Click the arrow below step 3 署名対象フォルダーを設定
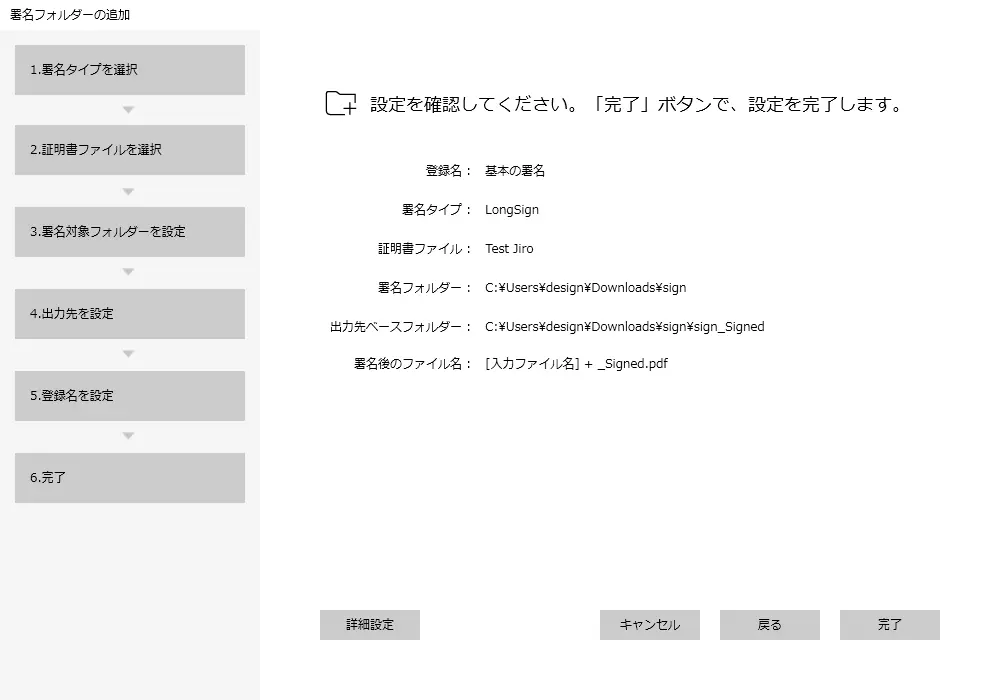1000x700 pixels. coord(128,272)
